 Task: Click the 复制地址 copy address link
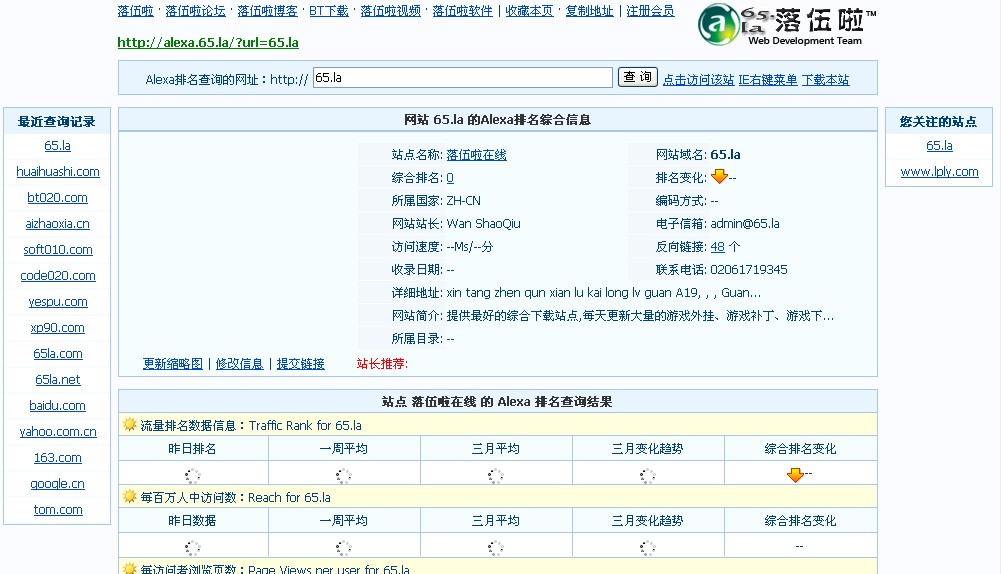coord(589,11)
